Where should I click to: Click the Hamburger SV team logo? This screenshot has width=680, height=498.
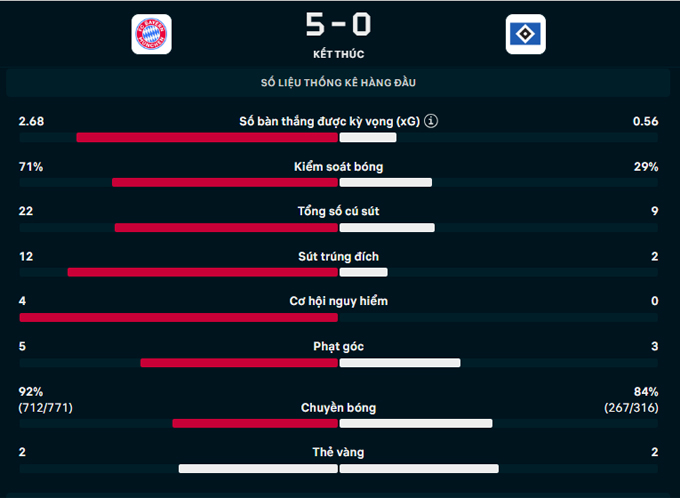526,34
